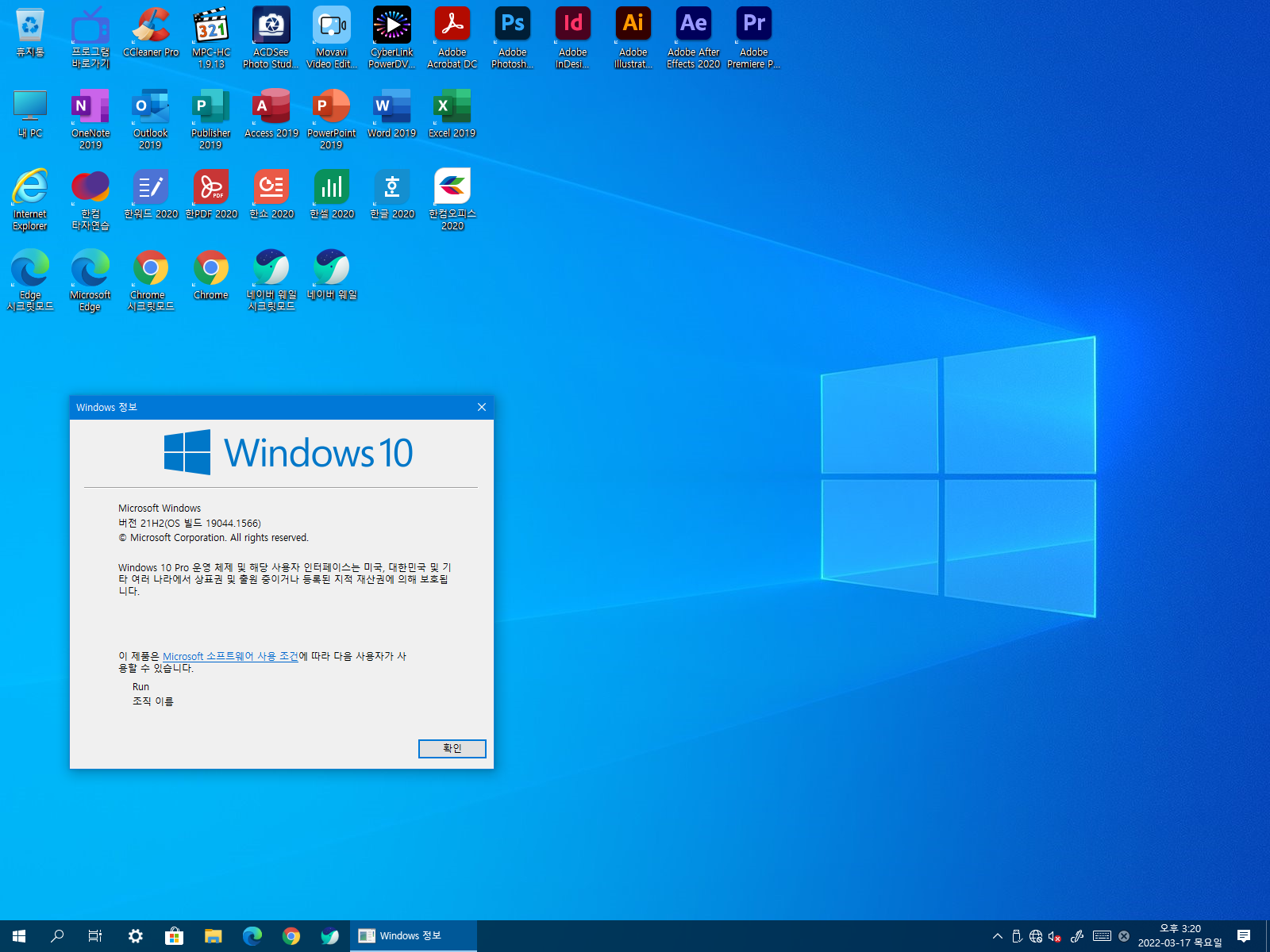1270x952 pixels.
Task: Open Windows Ink pen tray icon
Action: 1077,936
